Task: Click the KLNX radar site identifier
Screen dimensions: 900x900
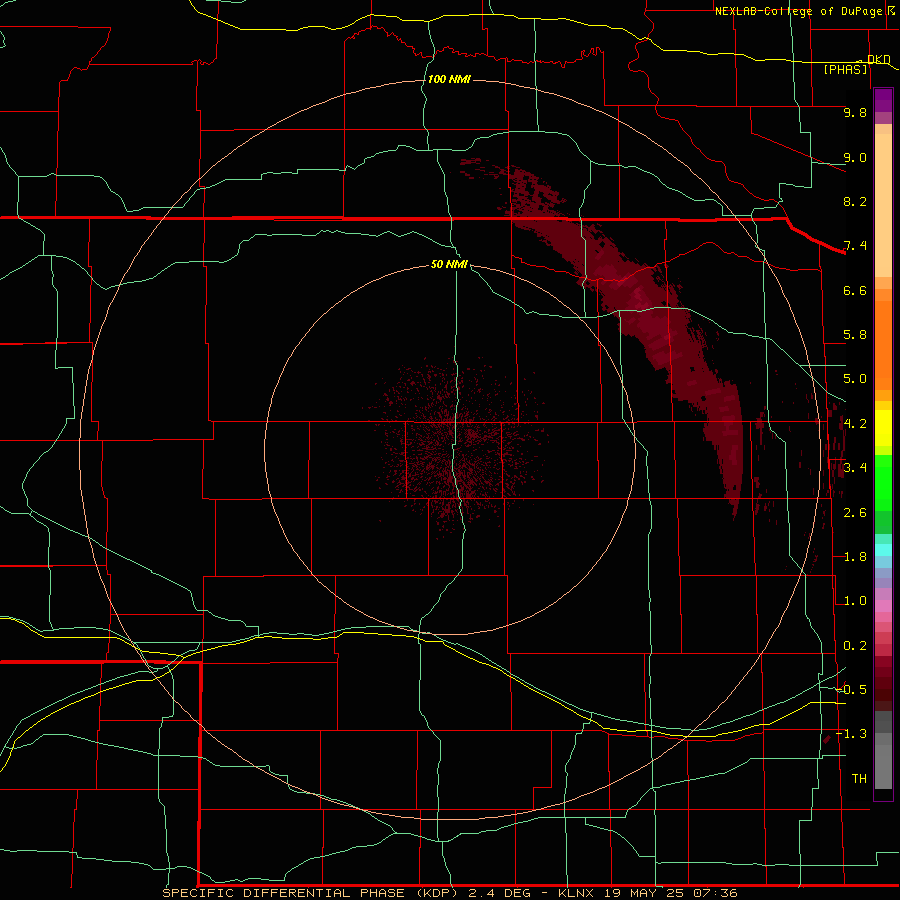Action: click(x=578, y=893)
